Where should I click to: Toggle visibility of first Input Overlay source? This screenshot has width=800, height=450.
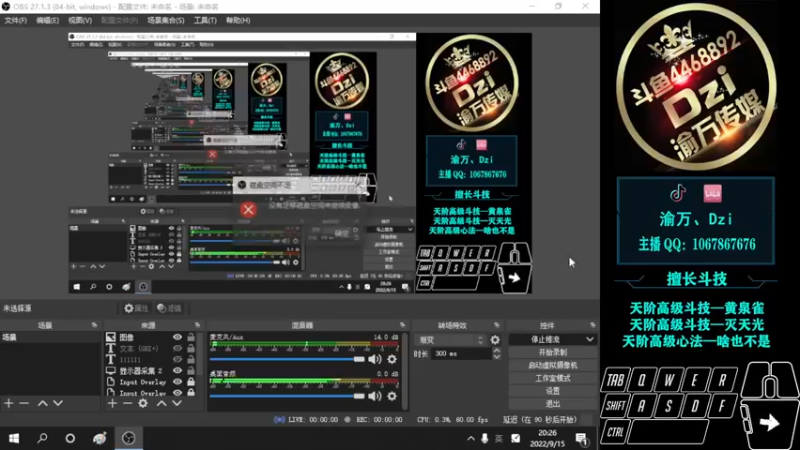tap(178, 382)
